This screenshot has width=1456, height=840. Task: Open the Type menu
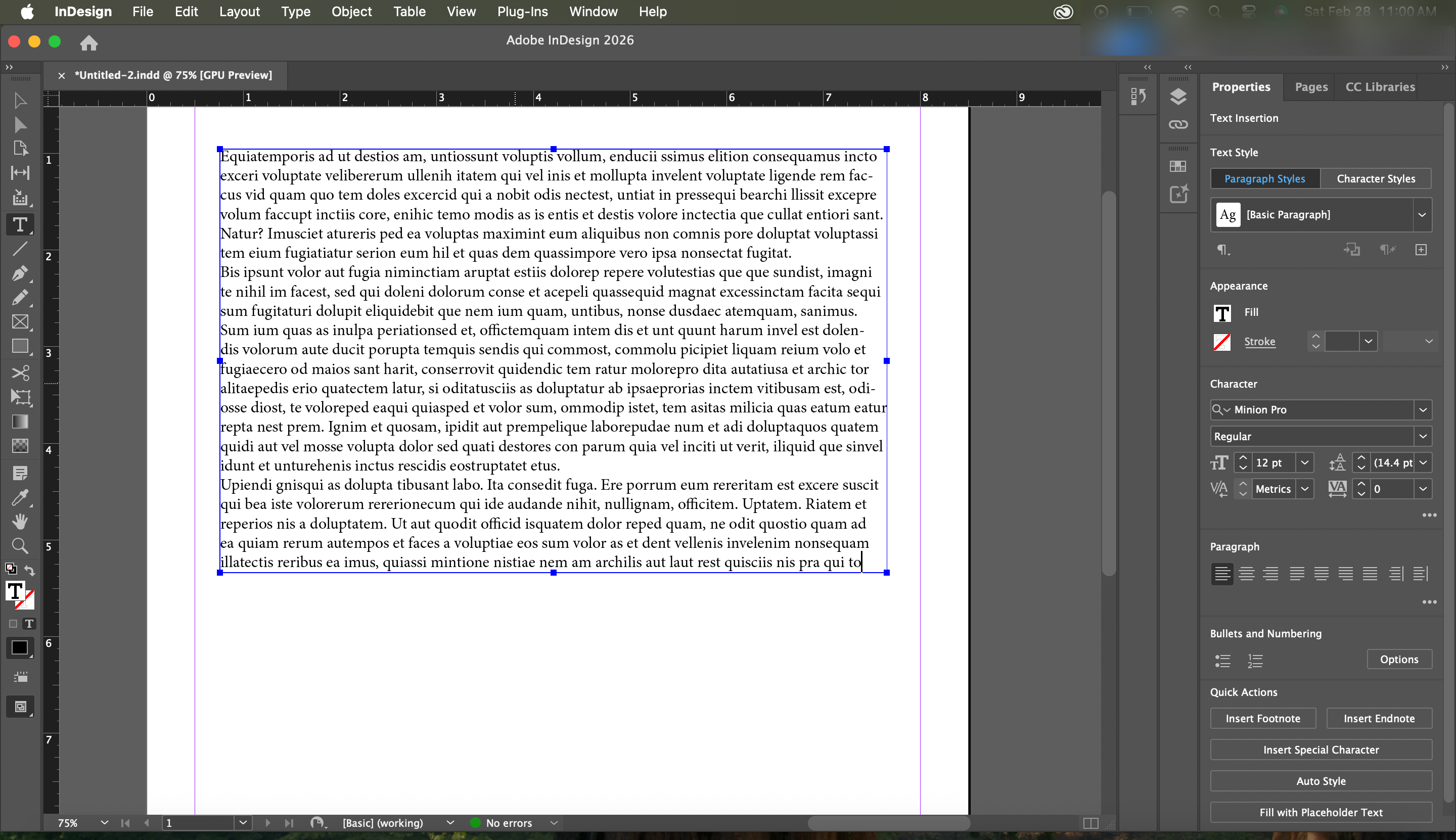pos(295,12)
